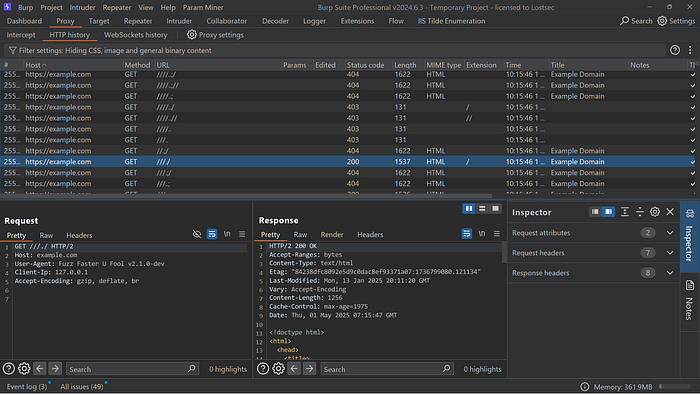
Task: Click Response search help icon
Action: pos(262,369)
